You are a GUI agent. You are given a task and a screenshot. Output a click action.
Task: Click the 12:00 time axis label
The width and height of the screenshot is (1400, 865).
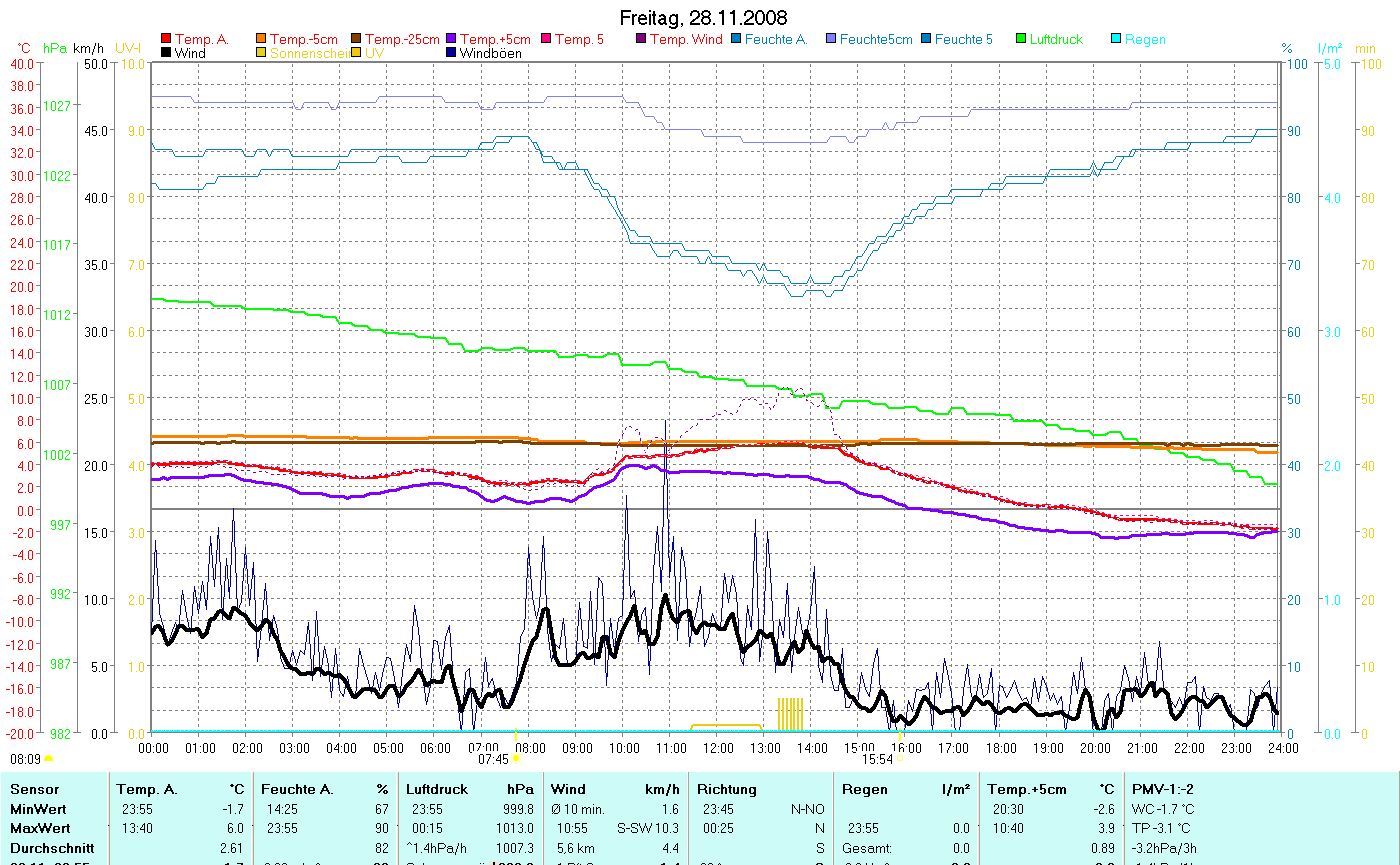pyautogui.click(x=717, y=747)
